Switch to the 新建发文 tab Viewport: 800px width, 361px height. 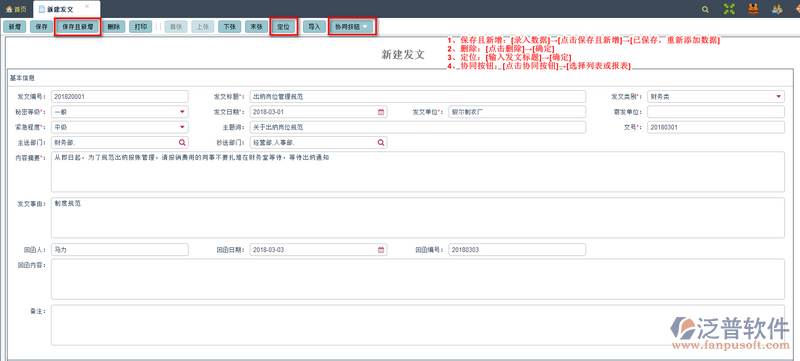point(60,10)
